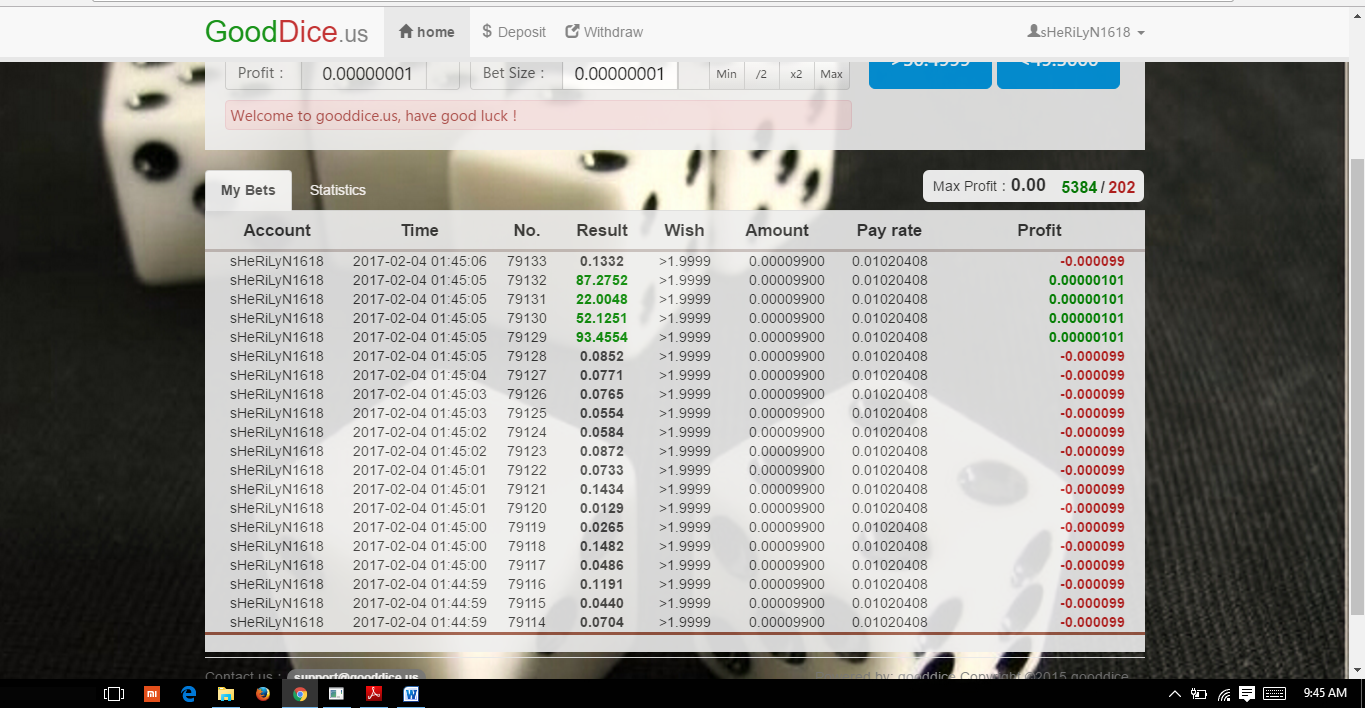Open Microsoft Edge from the taskbar
This screenshot has height=708, width=1365.
pos(189,693)
